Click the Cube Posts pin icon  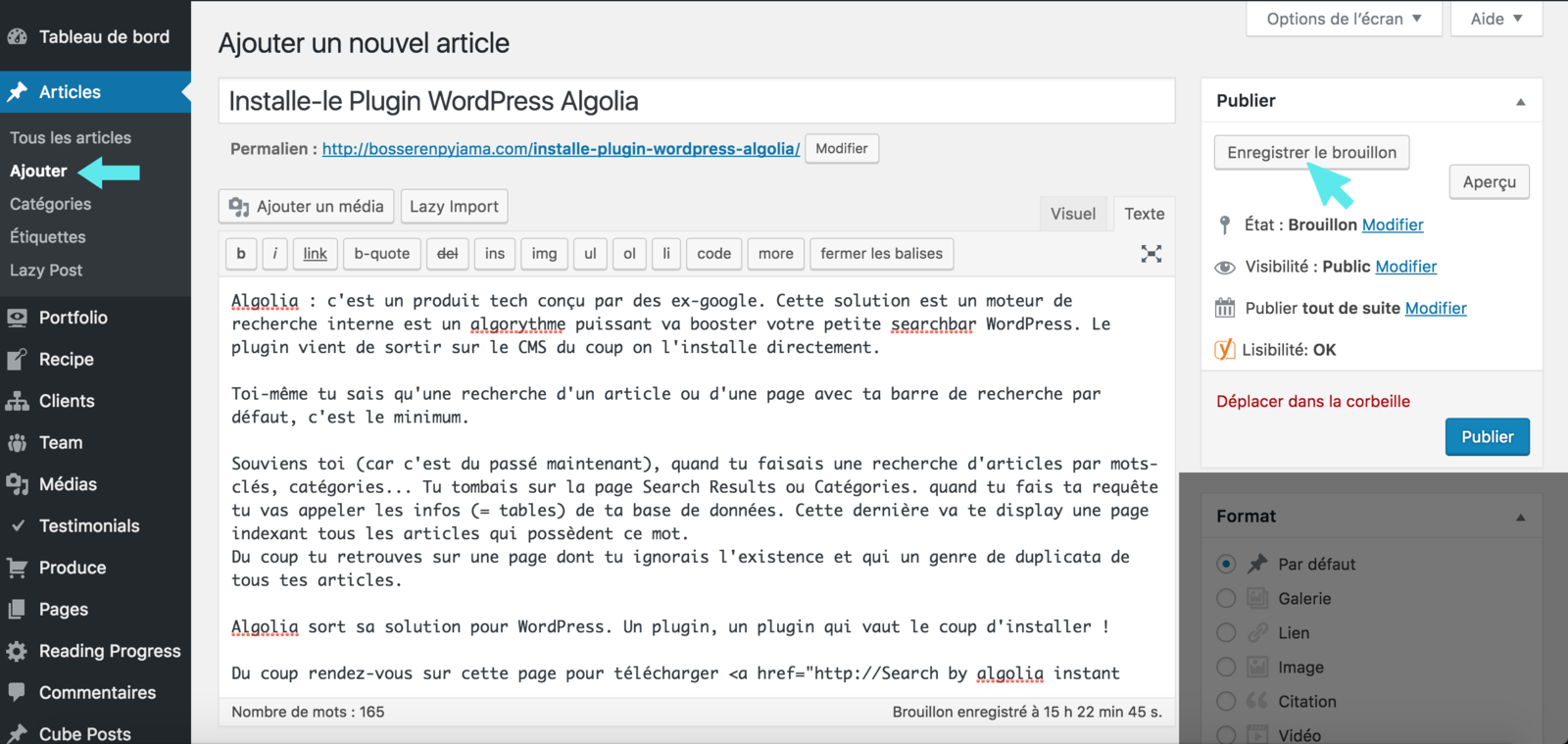coord(17,733)
